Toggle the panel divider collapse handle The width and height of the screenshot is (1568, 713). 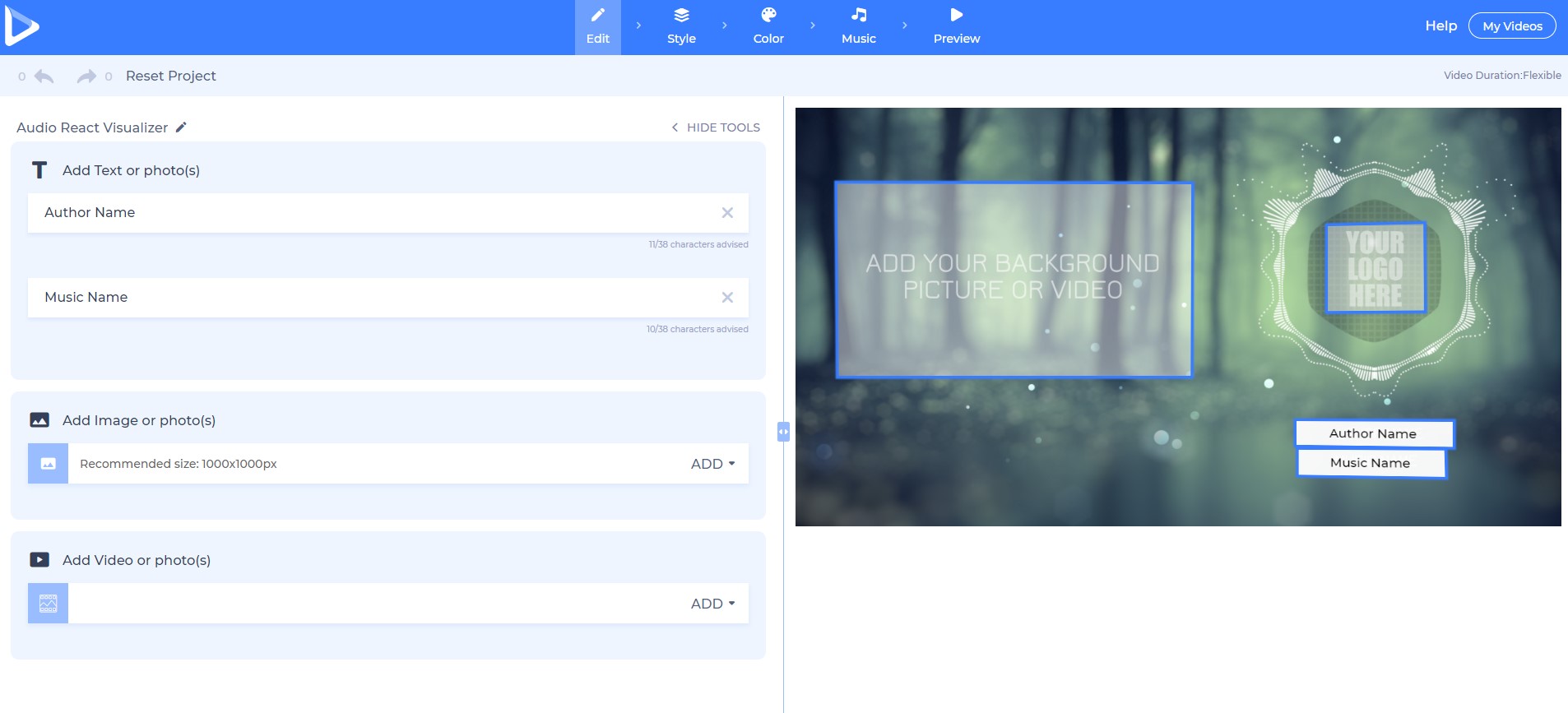(783, 432)
